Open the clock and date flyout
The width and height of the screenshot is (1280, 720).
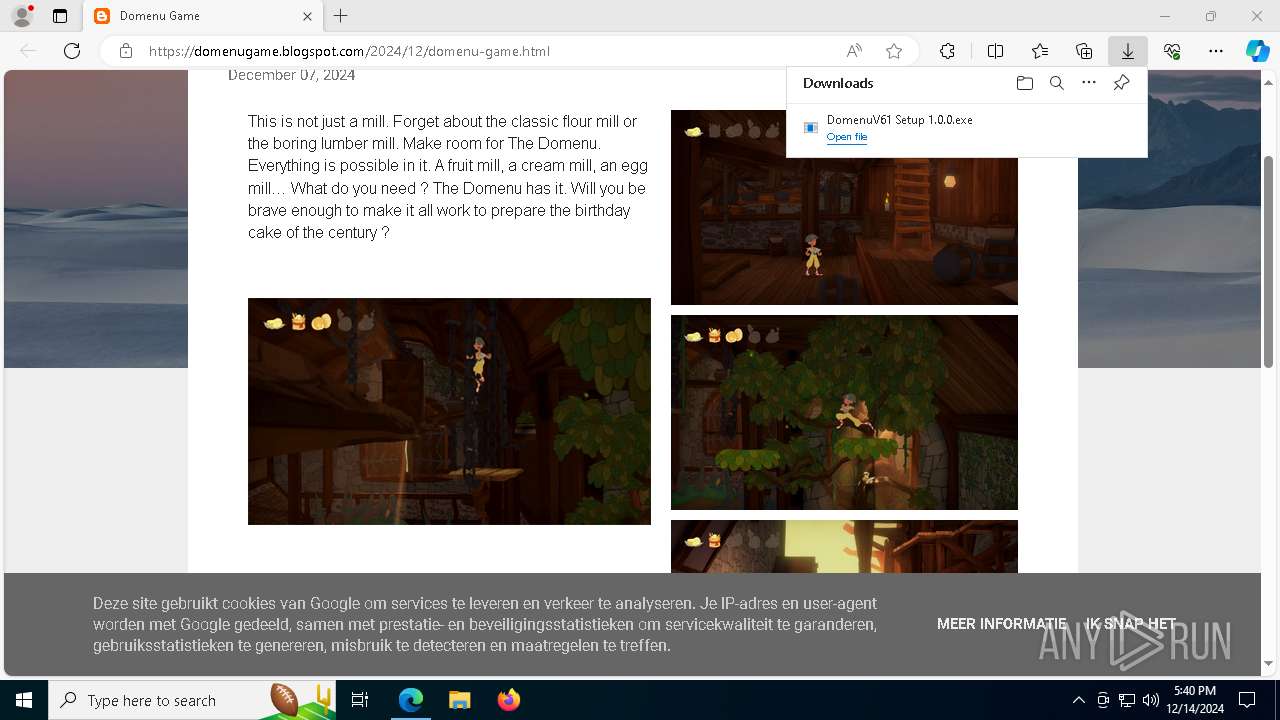(x=1195, y=700)
